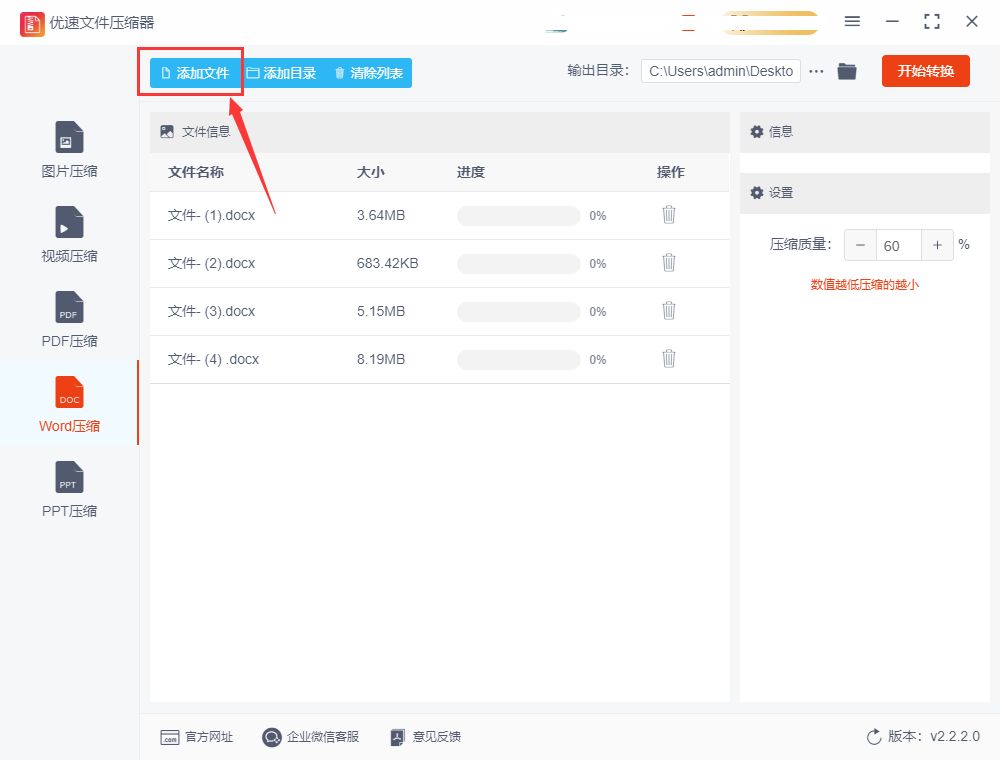Contact 企业微信客服
Viewport: 1000px width, 760px height.
(311, 737)
